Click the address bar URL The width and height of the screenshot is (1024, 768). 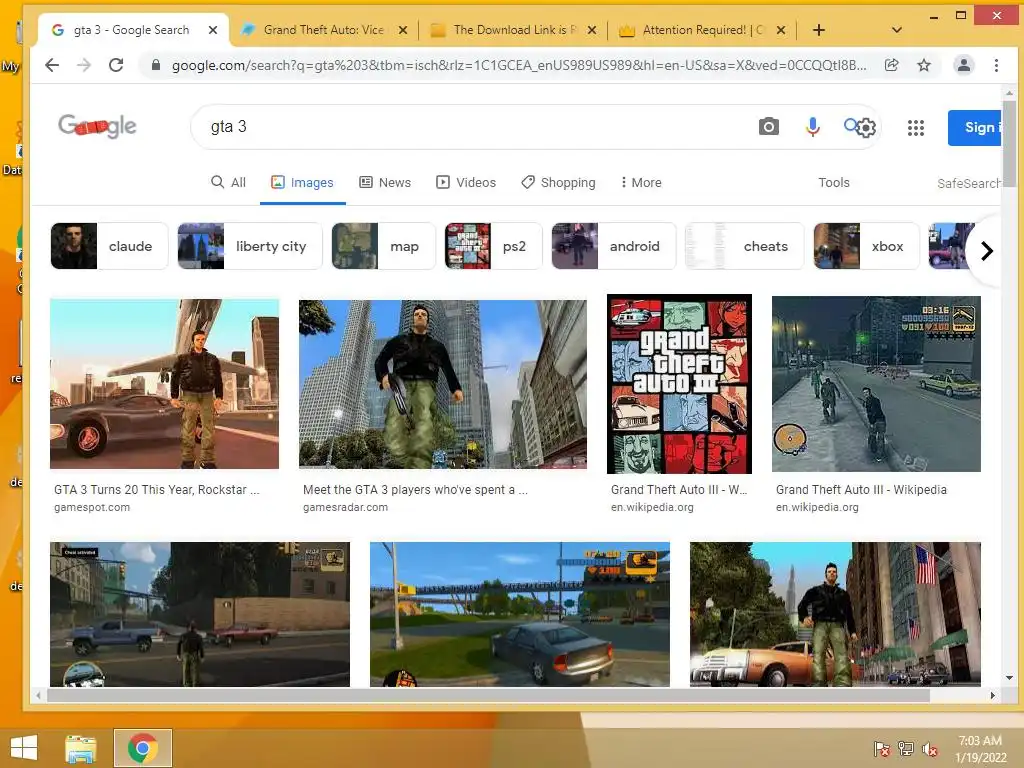point(519,65)
